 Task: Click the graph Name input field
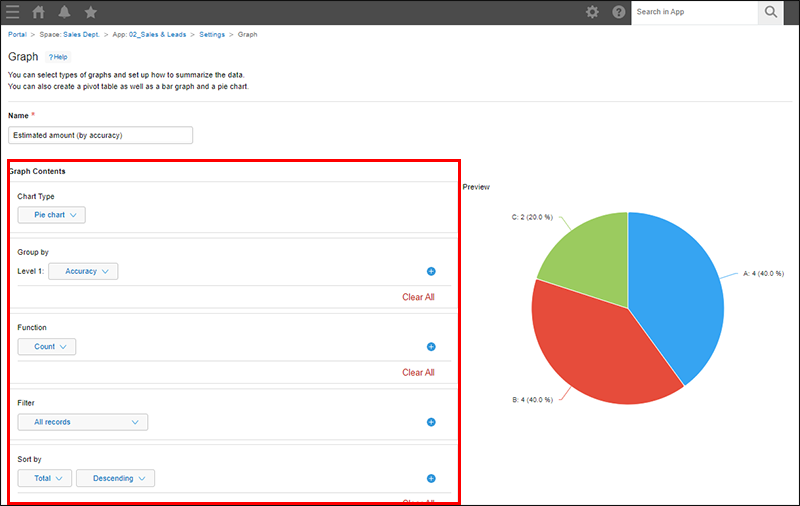tap(100, 135)
